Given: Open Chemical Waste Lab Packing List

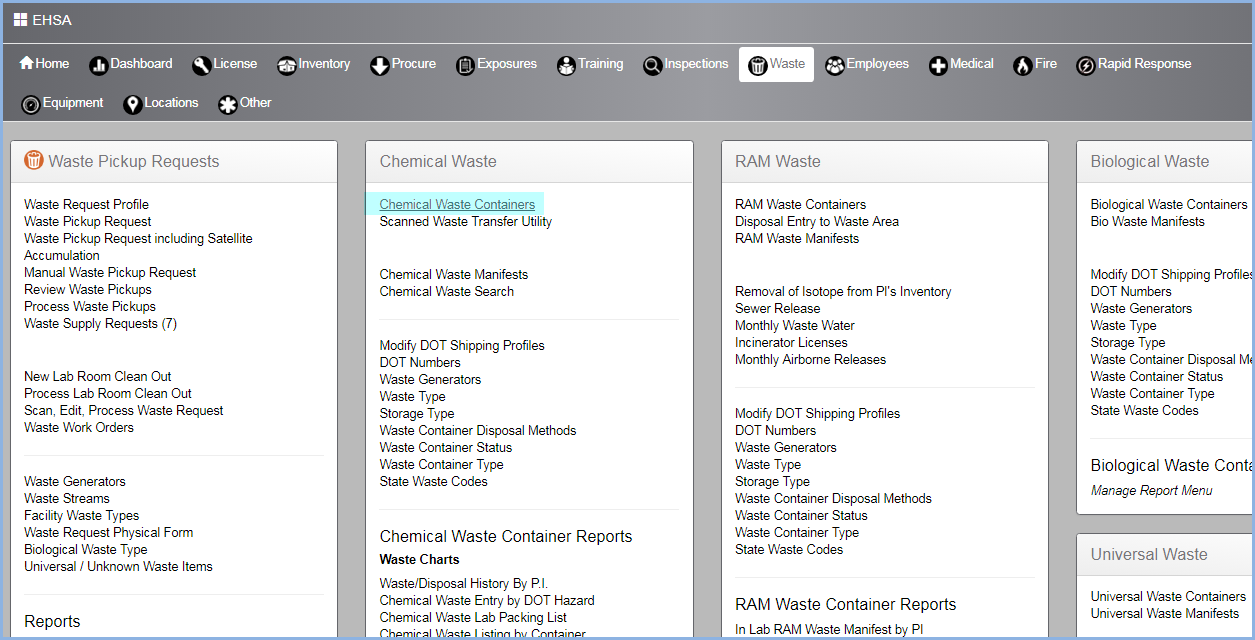Looking at the screenshot, I should tap(473, 618).
